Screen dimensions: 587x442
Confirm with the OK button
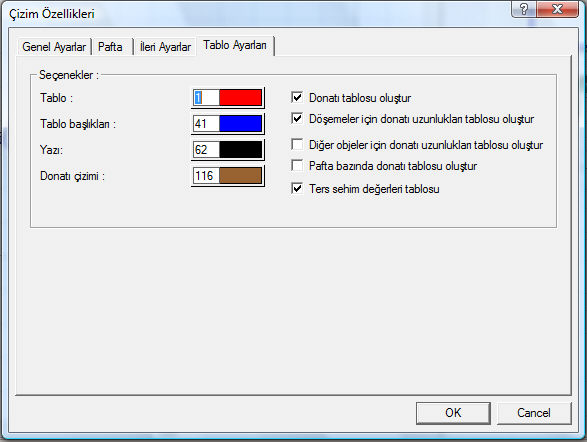pos(453,413)
